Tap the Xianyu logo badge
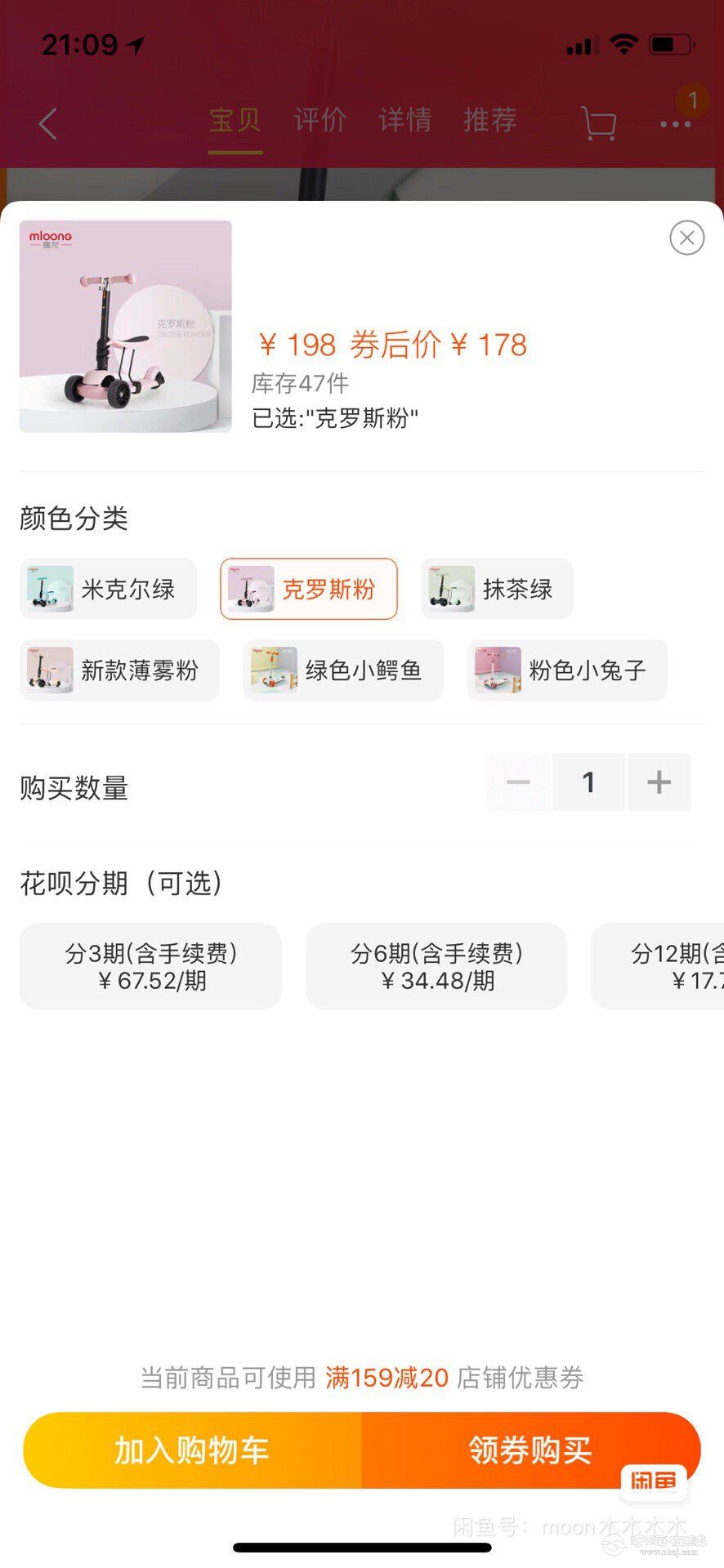 653,1481
